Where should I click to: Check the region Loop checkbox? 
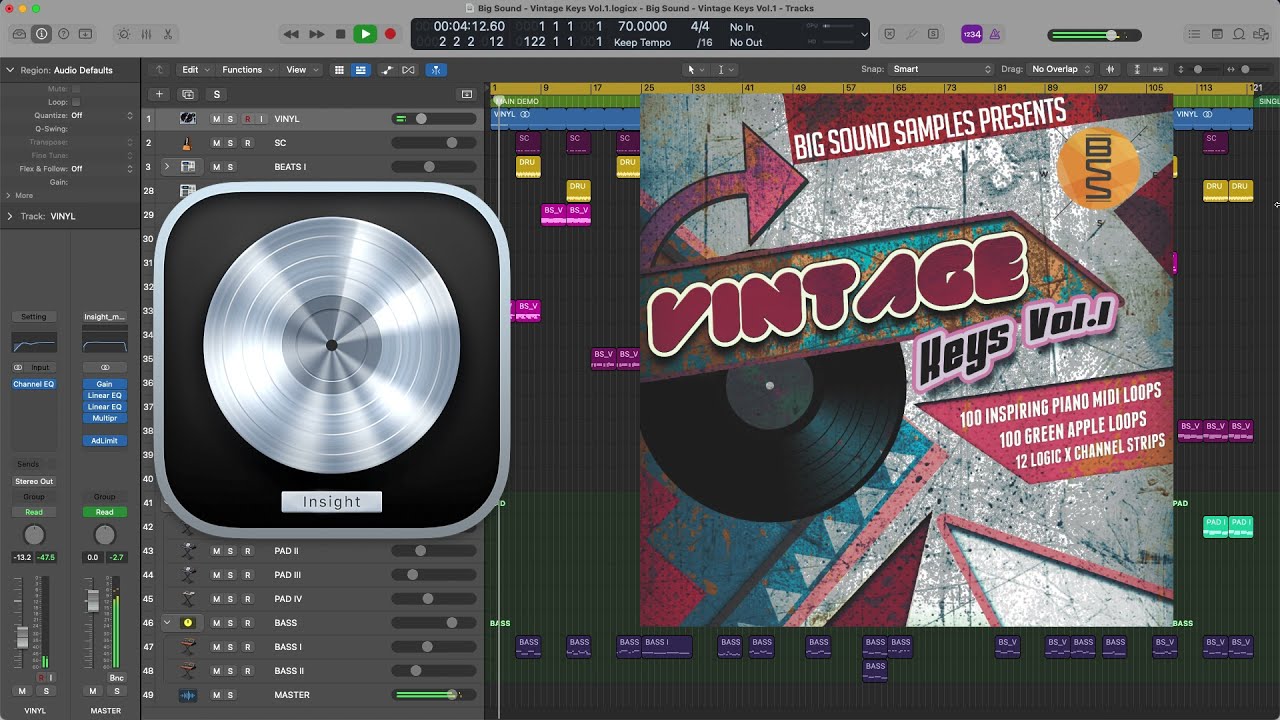pos(76,102)
